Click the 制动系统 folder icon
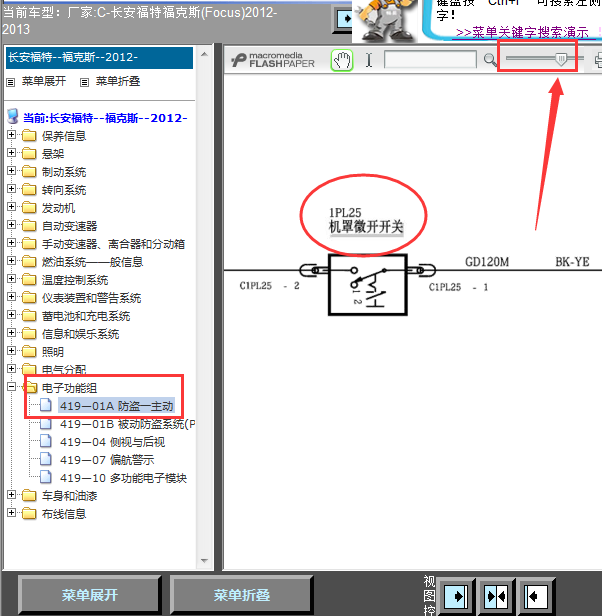Image resolution: width=602 pixels, height=616 pixels. coord(29,171)
